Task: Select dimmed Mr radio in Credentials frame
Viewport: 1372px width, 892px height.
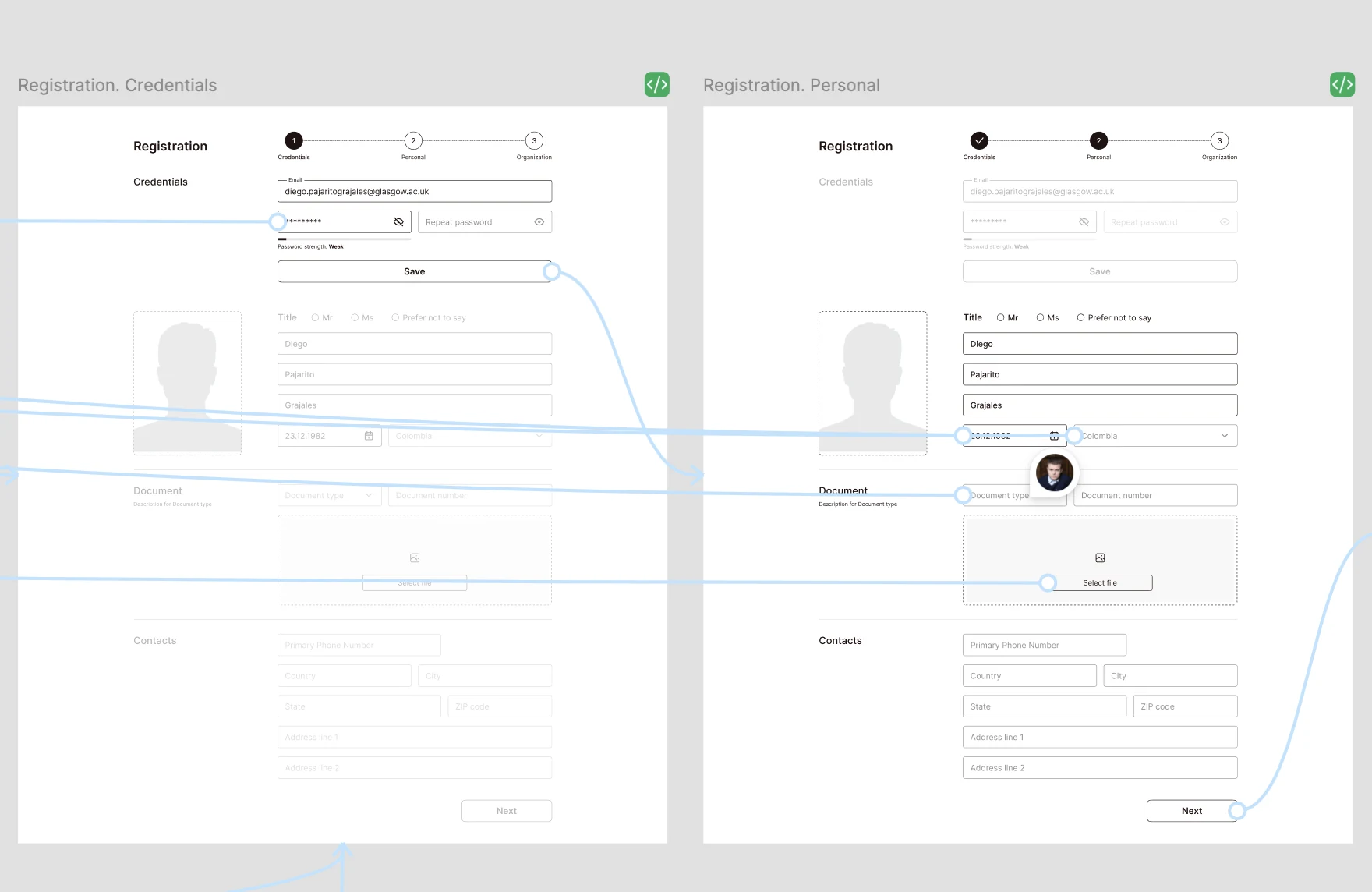Action: pyautogui.click(x=315, y=317)
